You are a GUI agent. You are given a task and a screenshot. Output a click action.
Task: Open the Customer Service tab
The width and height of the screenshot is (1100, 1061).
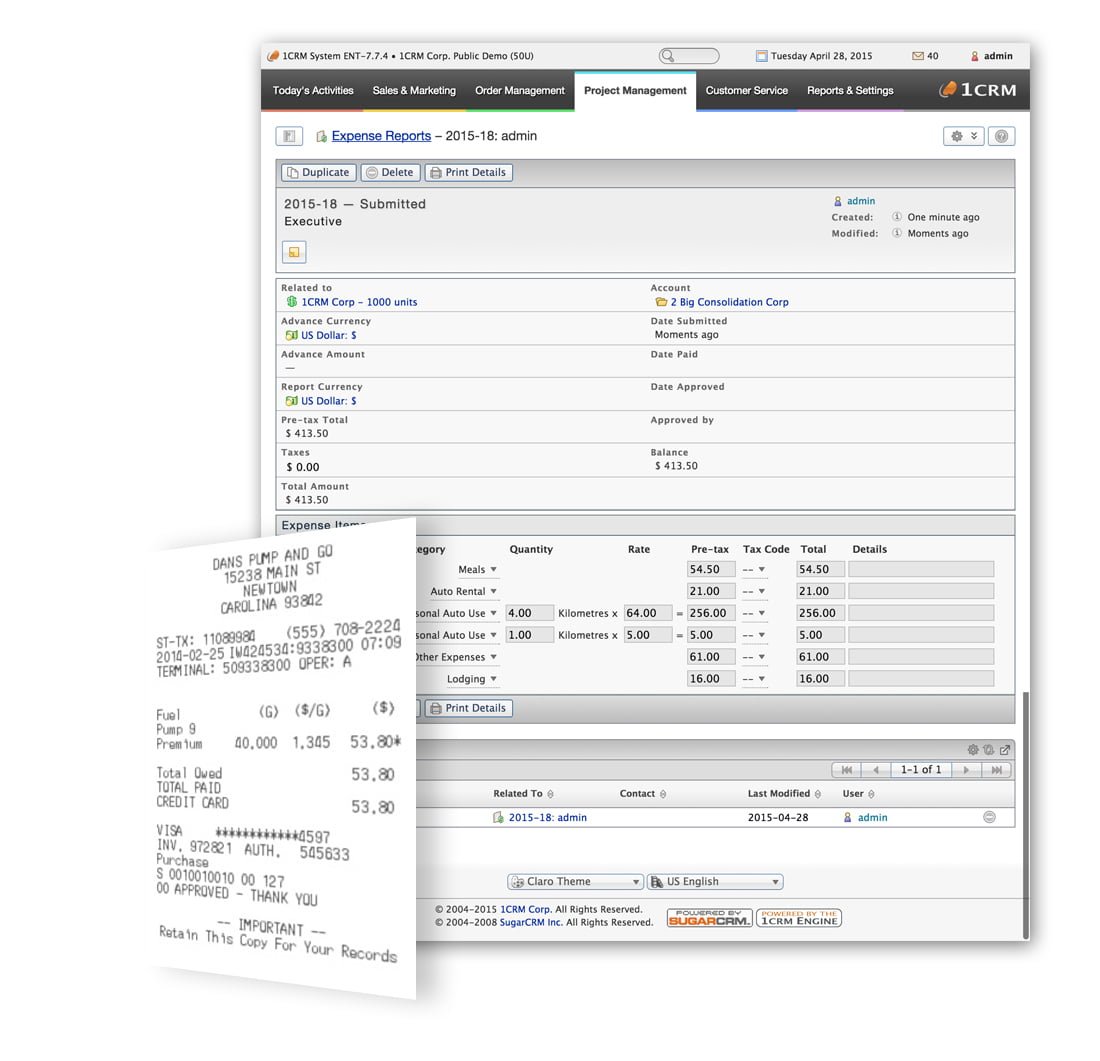[x=746, y=91]
